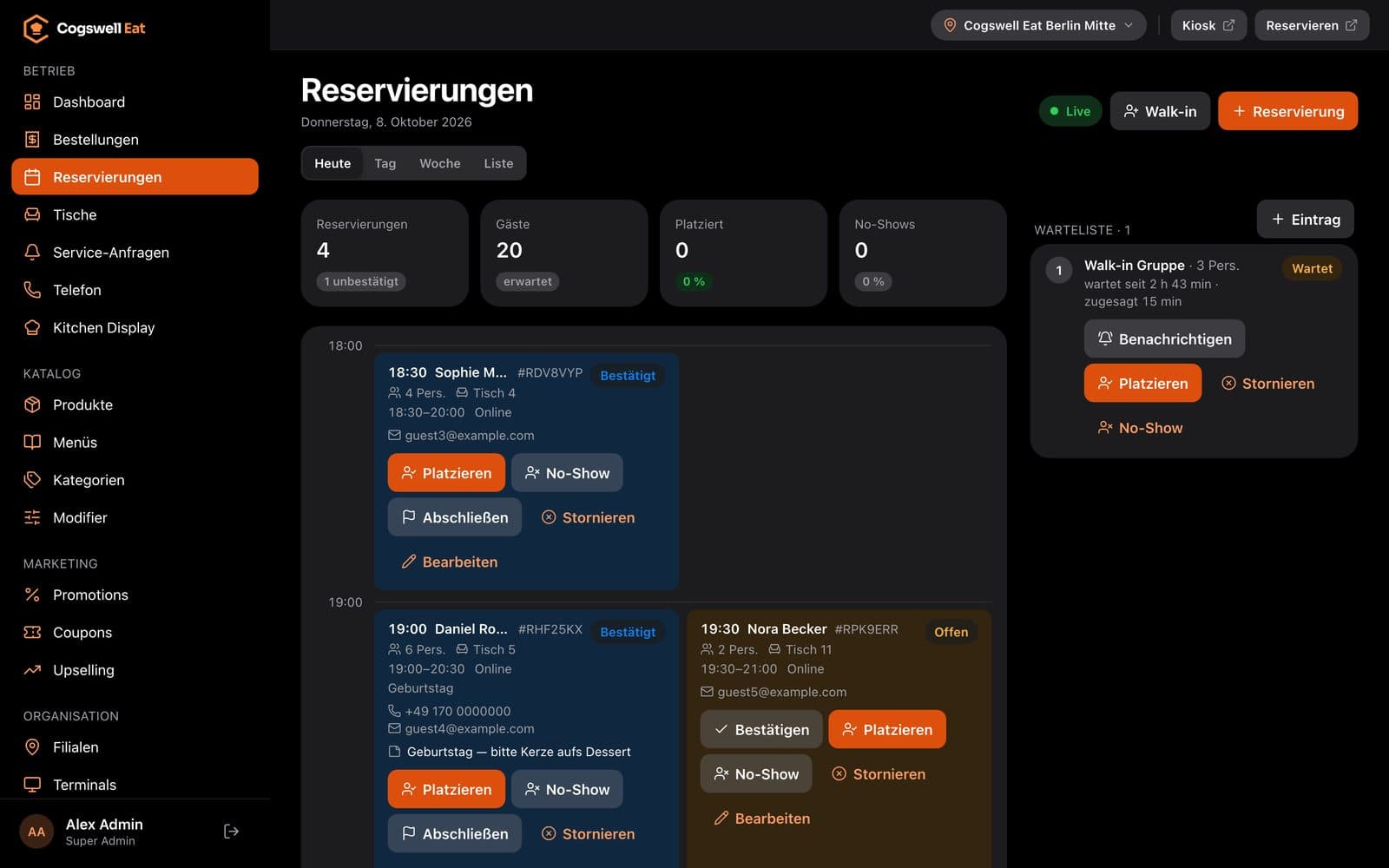Open the Reservieren external link in the top bar
This screenshot has height=868, width=1389.
(x=1312, y=25)
